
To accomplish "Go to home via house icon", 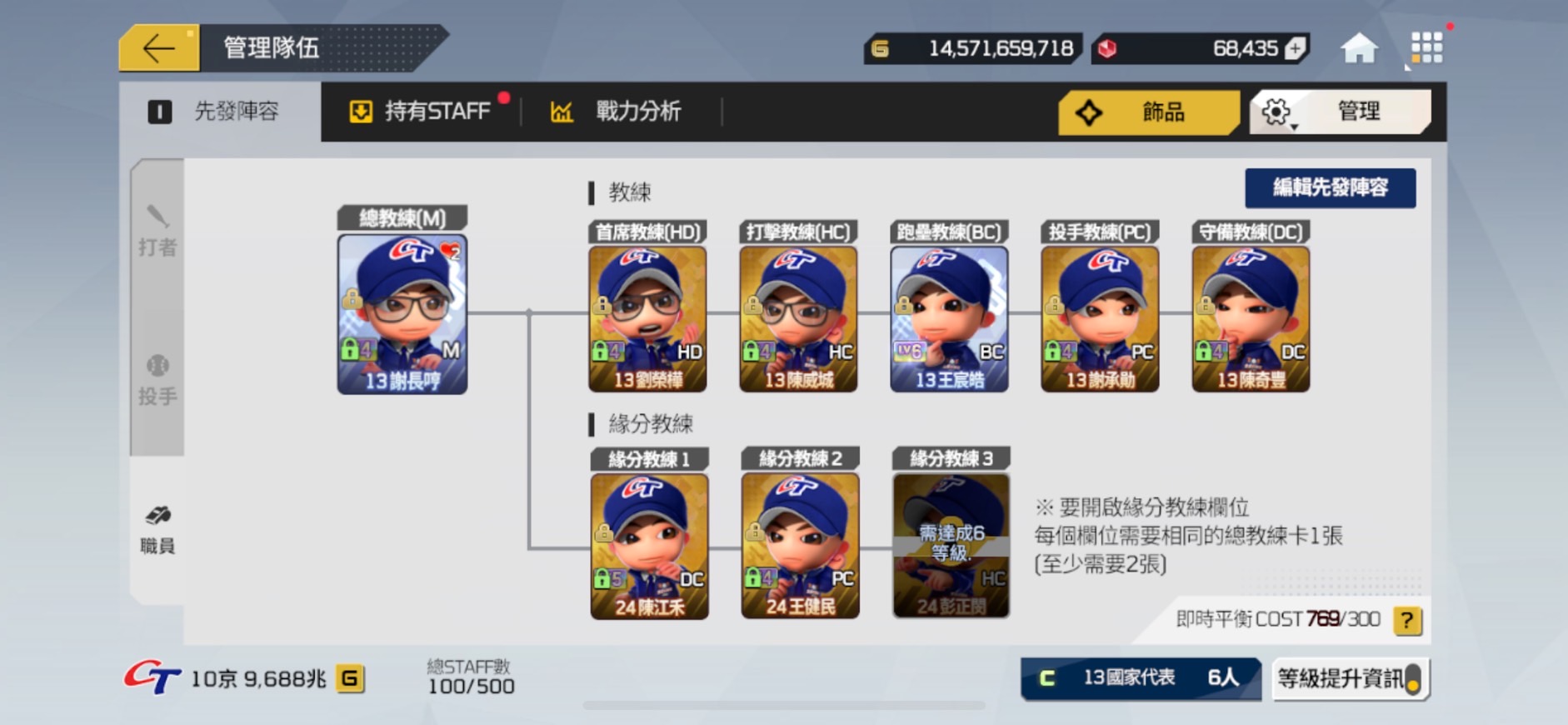I will coord(1359,48).
